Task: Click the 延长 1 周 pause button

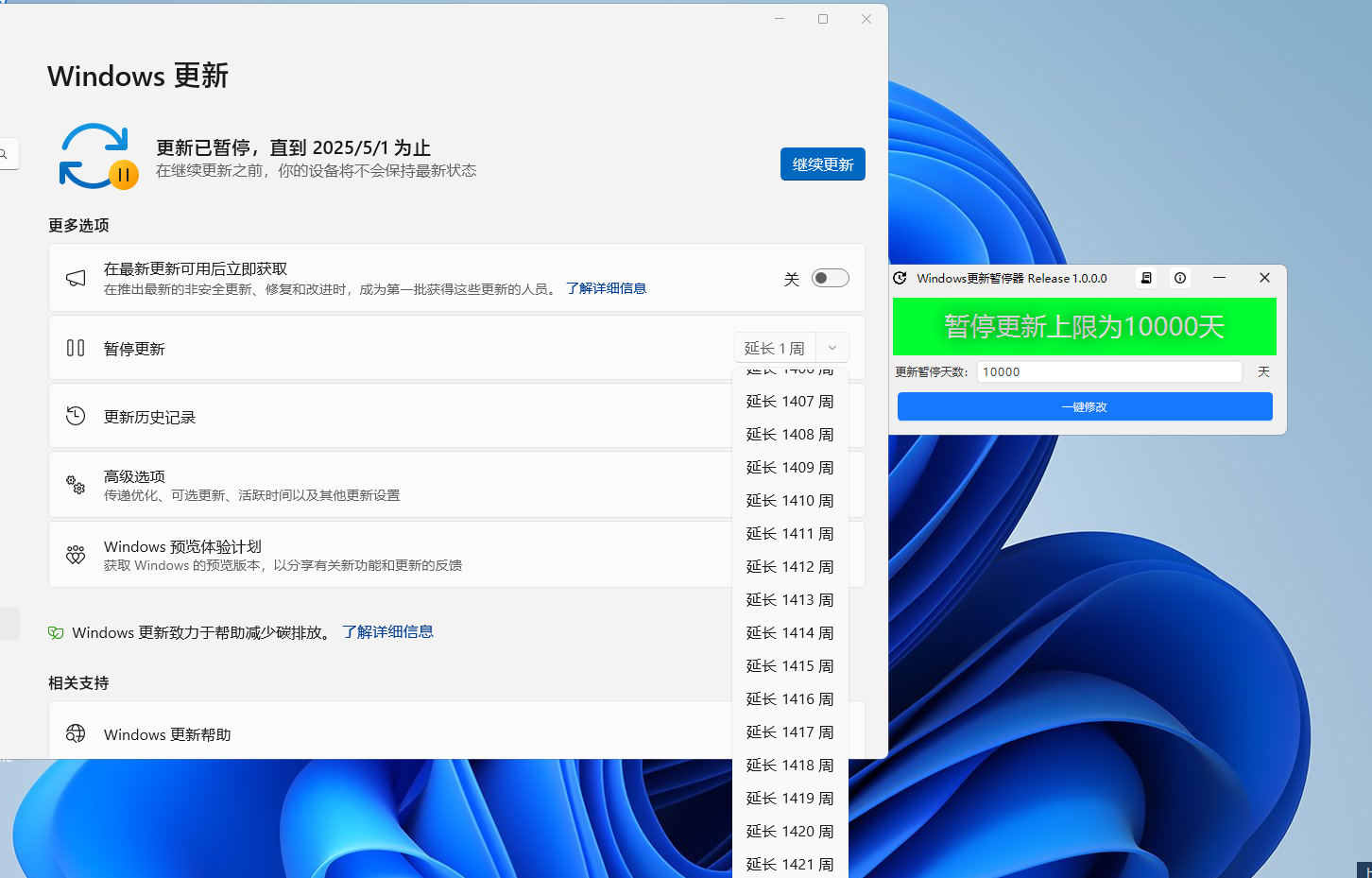Action: (775, 348)
